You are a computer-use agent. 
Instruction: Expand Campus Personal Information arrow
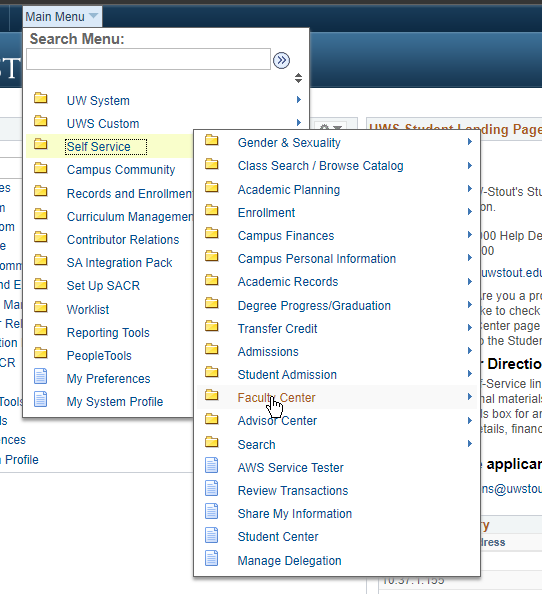[470, 258]
